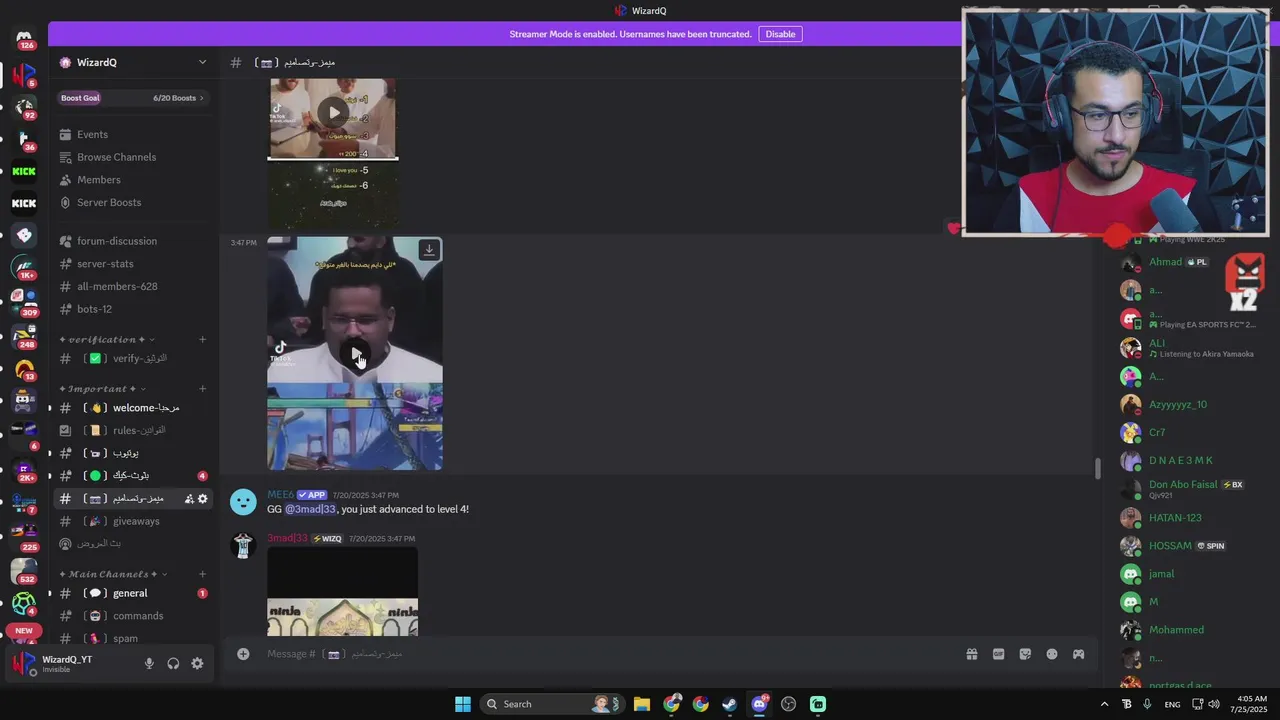Play the top video with numbered list
The height and width of the screenshot is (720, 1280).
(333, 112)
